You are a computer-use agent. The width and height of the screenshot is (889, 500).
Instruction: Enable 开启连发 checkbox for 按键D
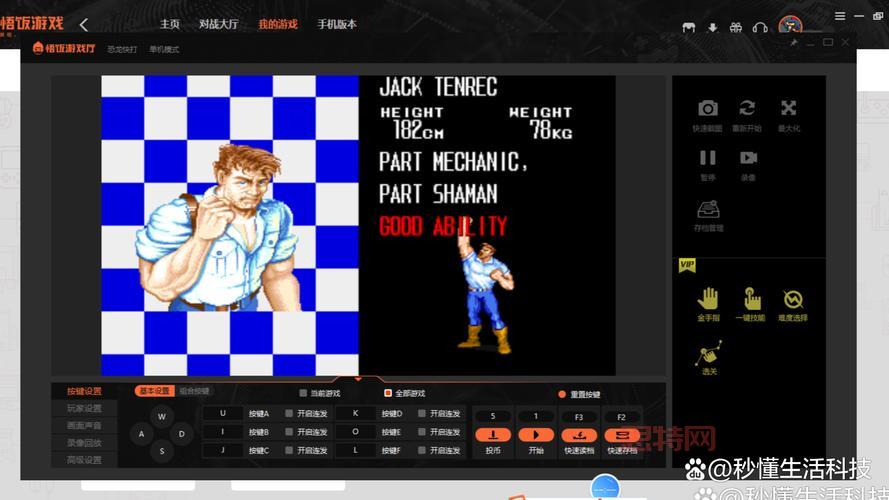422,413
